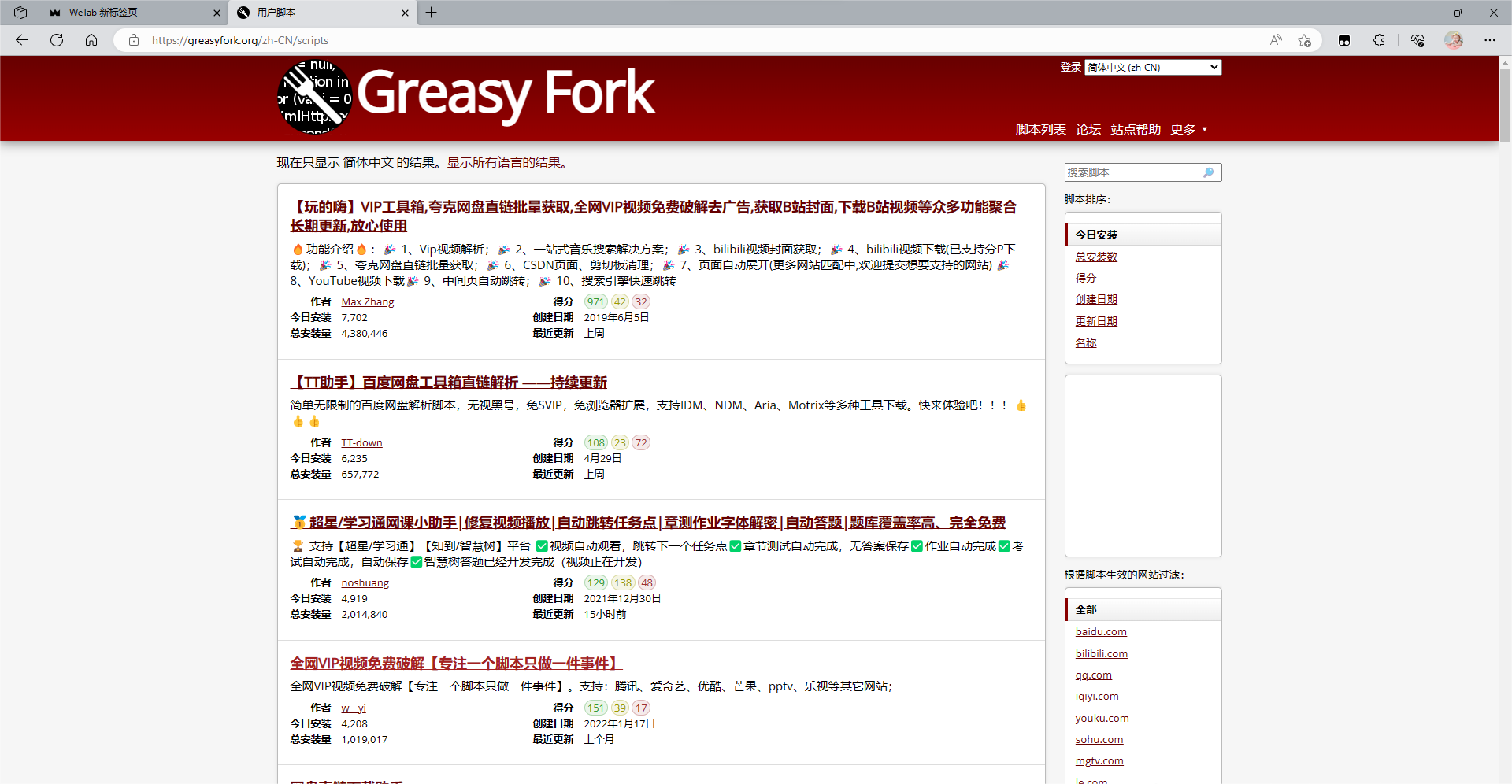The image size is (1512, 784).
Task: Open tab actions menu icon
Action: click(20, 13)
